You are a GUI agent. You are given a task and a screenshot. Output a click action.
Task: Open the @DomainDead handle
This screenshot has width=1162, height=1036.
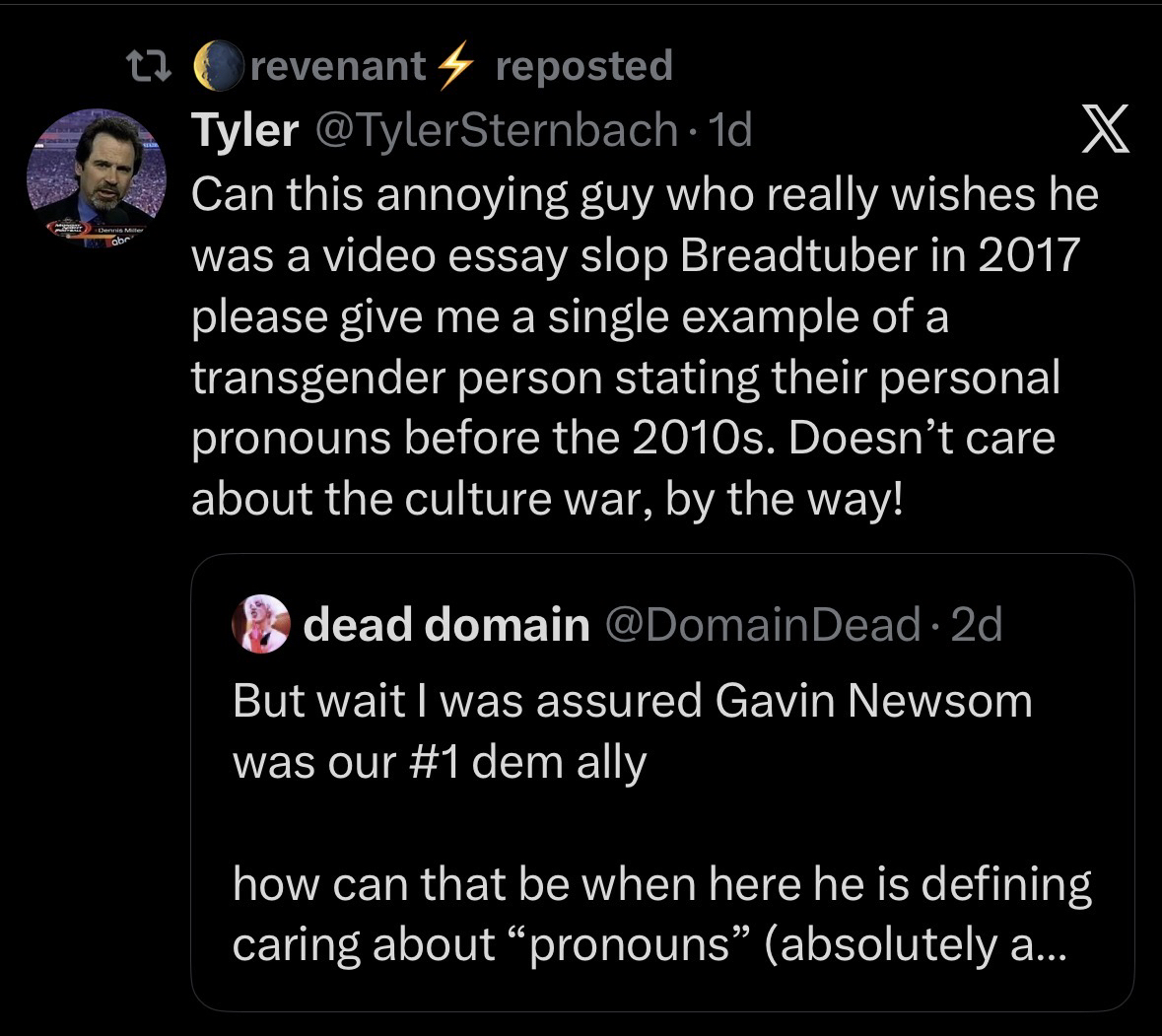[760, 624]
